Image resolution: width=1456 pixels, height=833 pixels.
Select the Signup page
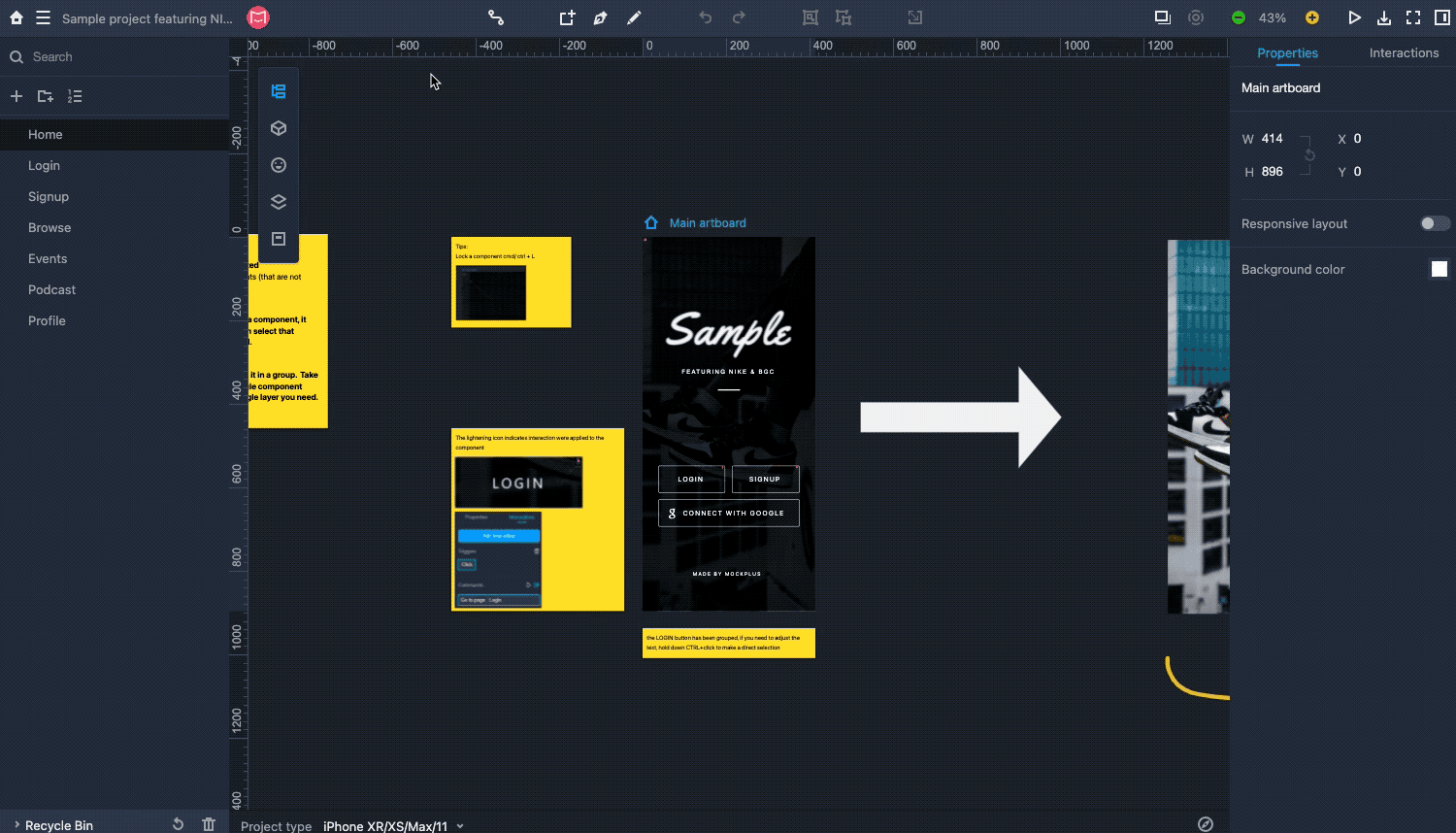point(115,196)
